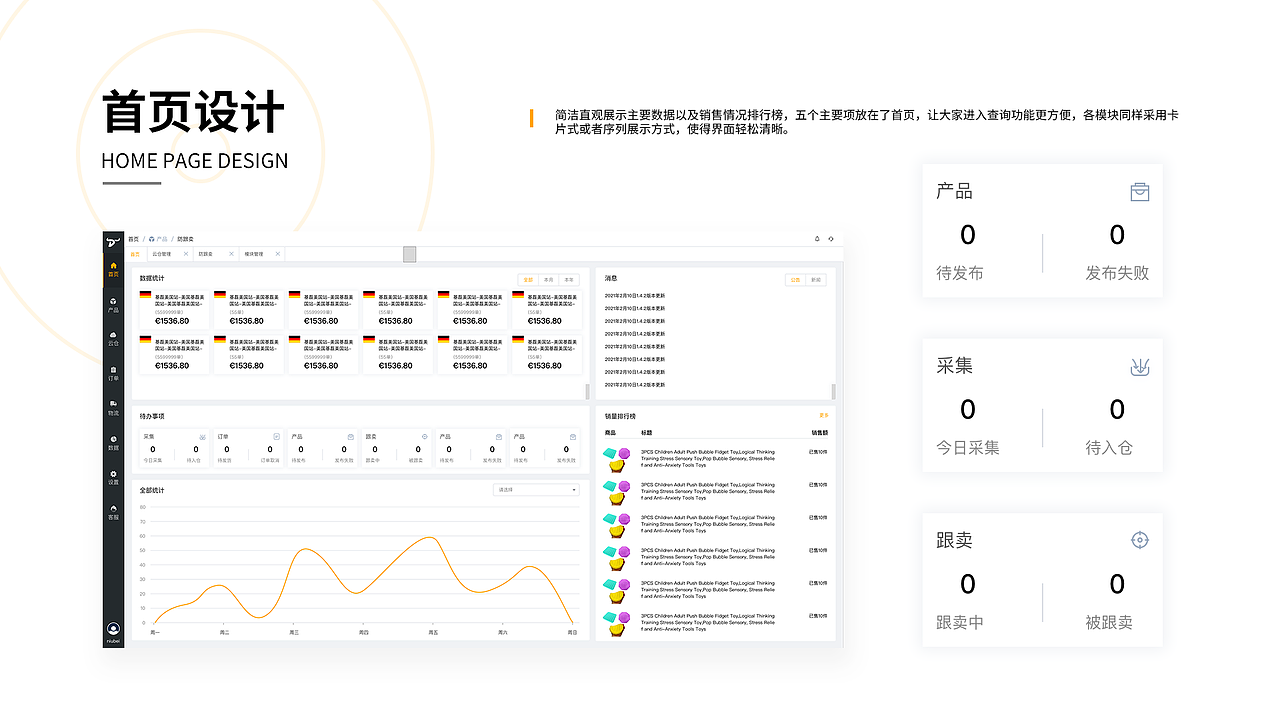Screen dimensions: 1280x720
Task: Click 订单 card icon in 待办事项
Action: coord(276,437)
